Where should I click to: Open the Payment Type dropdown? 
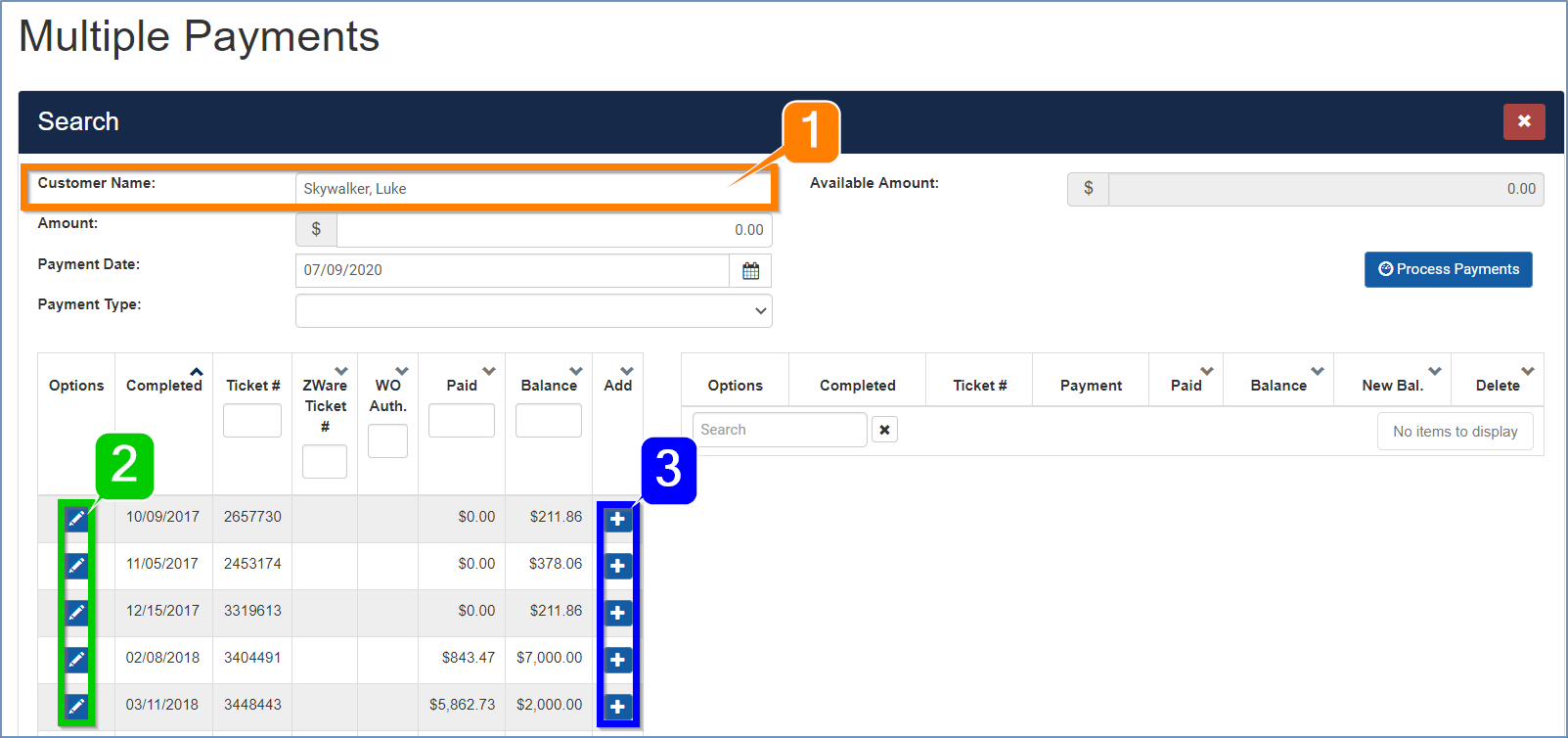pos(533,311)
